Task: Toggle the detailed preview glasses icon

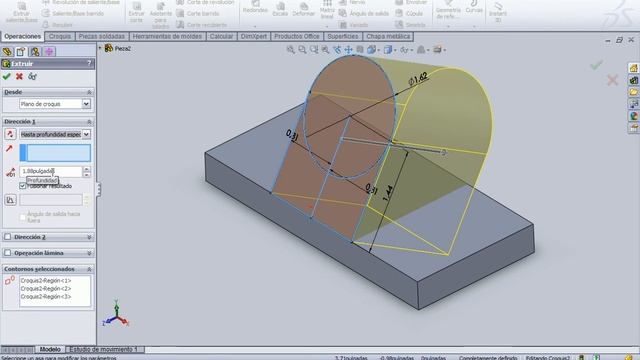Action: click(32, 76)
